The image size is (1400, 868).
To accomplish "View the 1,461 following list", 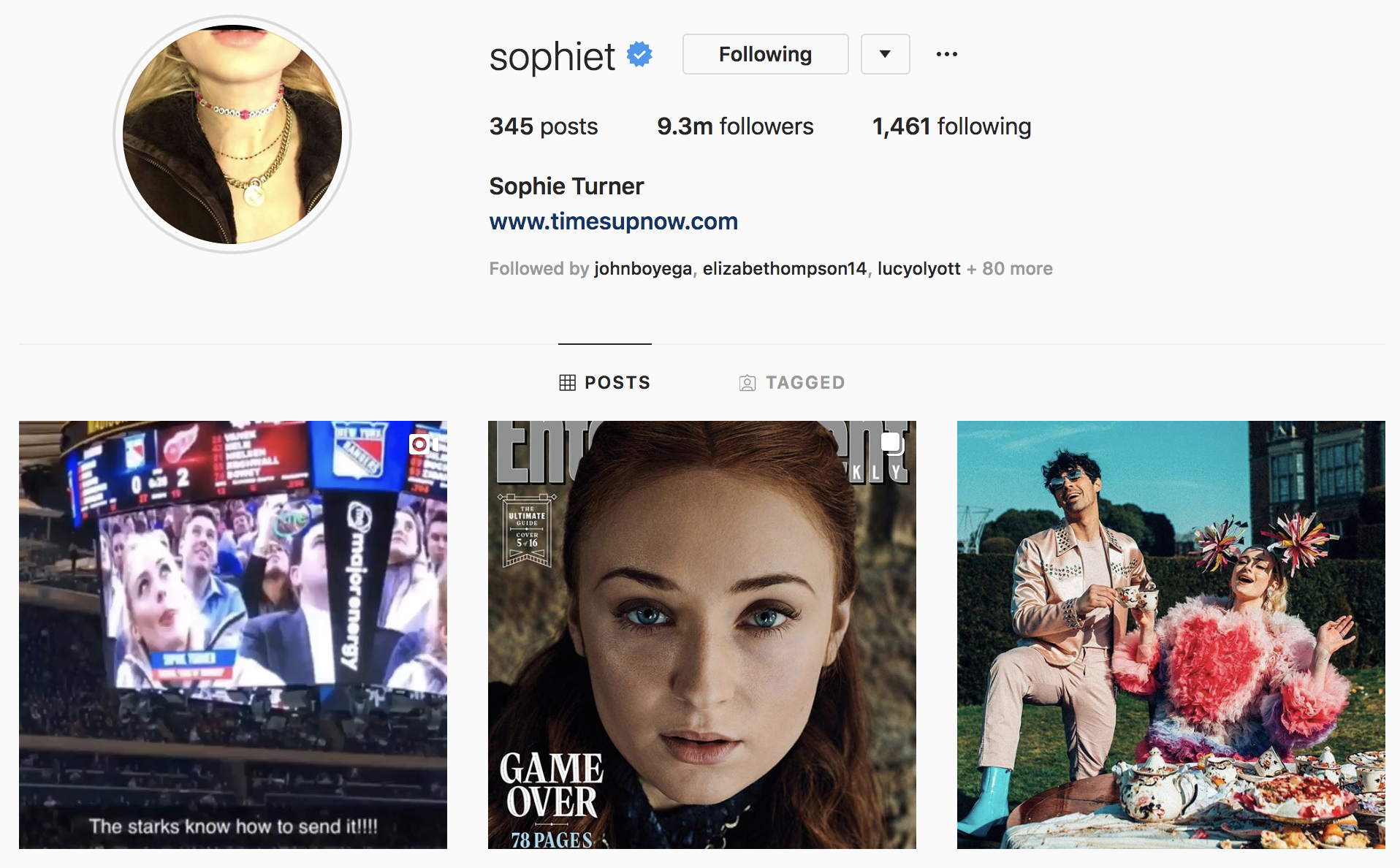I will coord(951,126).
